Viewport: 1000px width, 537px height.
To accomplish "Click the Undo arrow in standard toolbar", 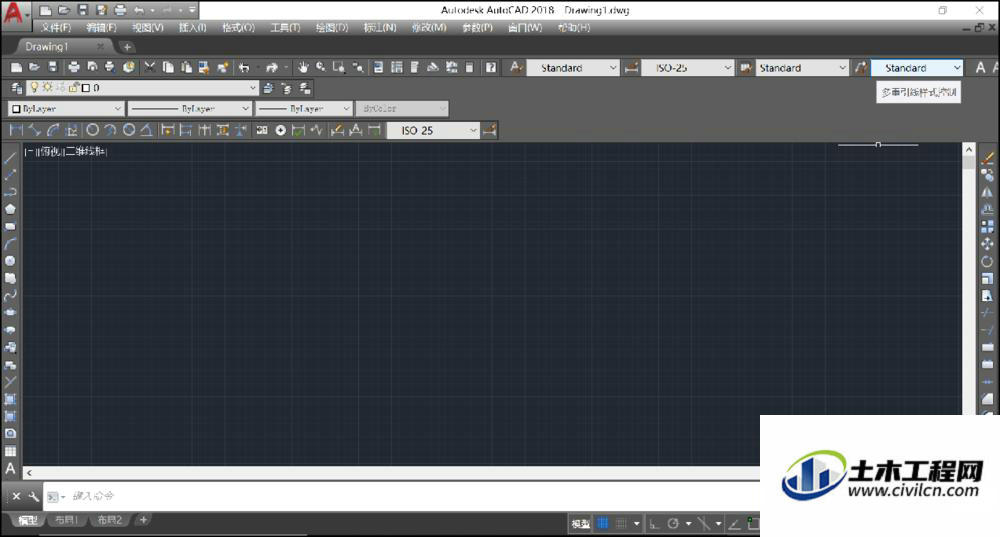I will pos(244,67).
